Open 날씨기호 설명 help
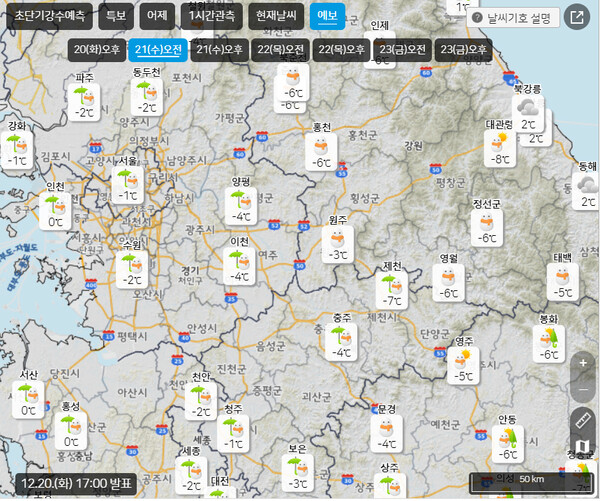Screen dimensions: 600x501 point(513,18)
